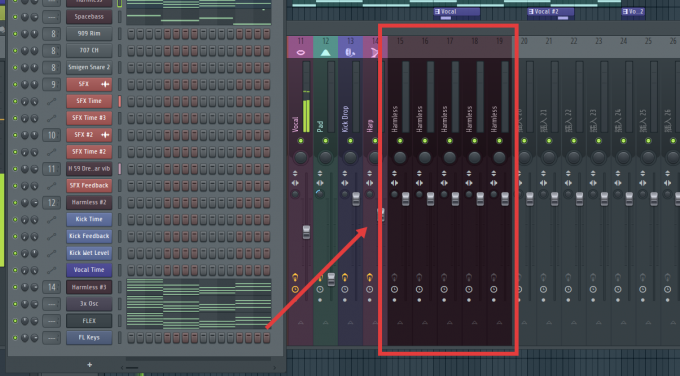This screenshot has height=376, width=680.
Task: Add a new channel with plus button
Action: click(89, 365)
